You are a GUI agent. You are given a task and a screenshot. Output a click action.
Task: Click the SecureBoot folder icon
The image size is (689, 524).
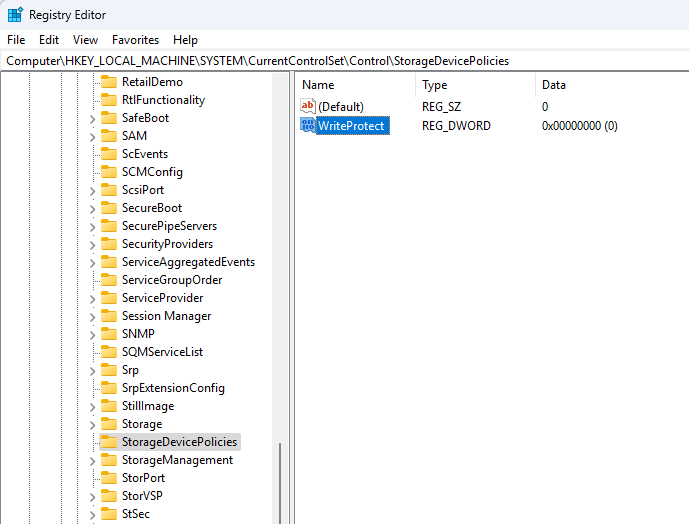(x=109, y=208)
